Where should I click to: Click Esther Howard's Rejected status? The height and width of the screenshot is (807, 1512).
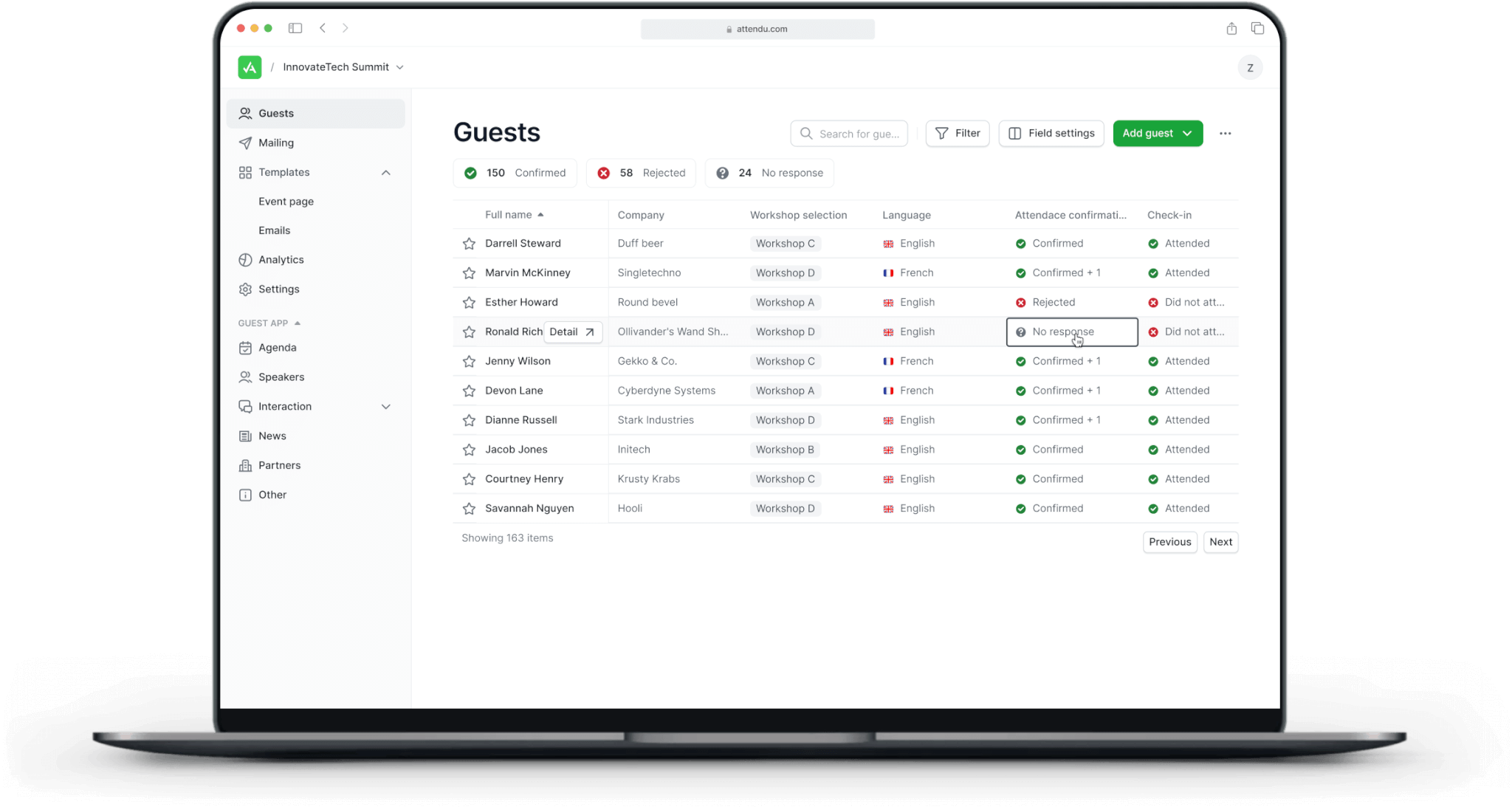1045,303
